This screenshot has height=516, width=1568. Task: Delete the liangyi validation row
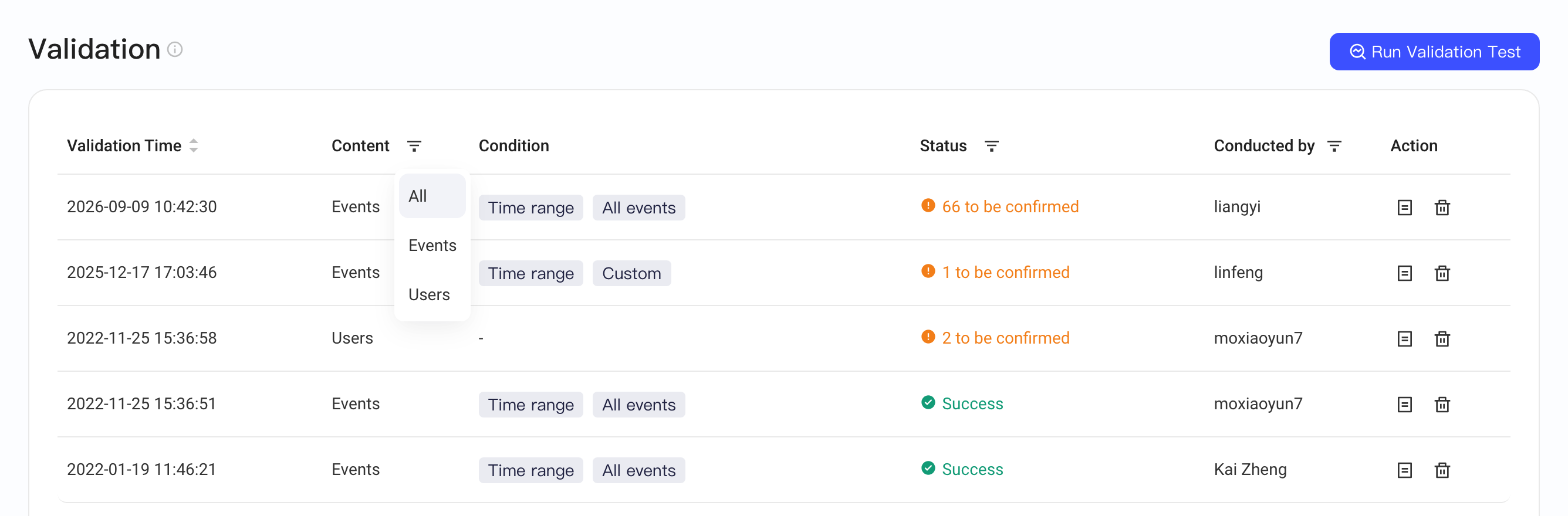coord(1442,208)
